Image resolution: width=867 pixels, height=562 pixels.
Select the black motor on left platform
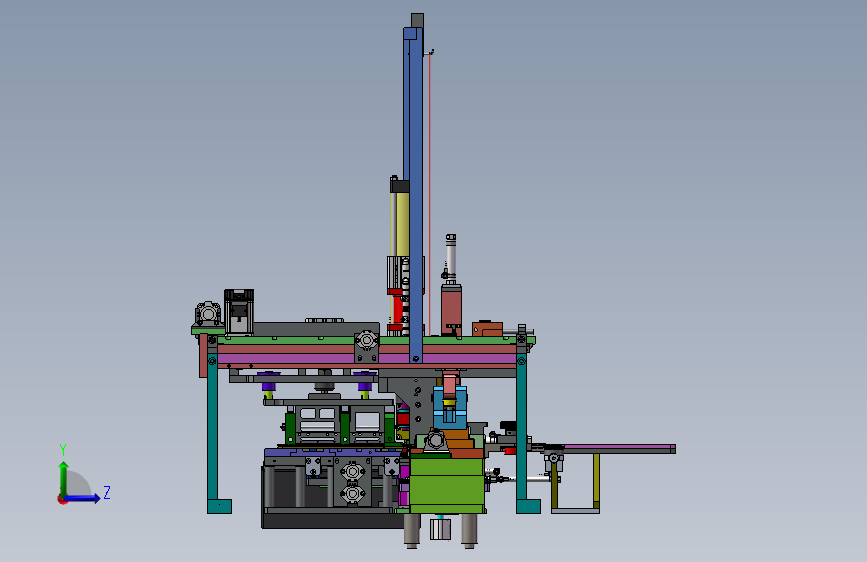click(239, 312)
